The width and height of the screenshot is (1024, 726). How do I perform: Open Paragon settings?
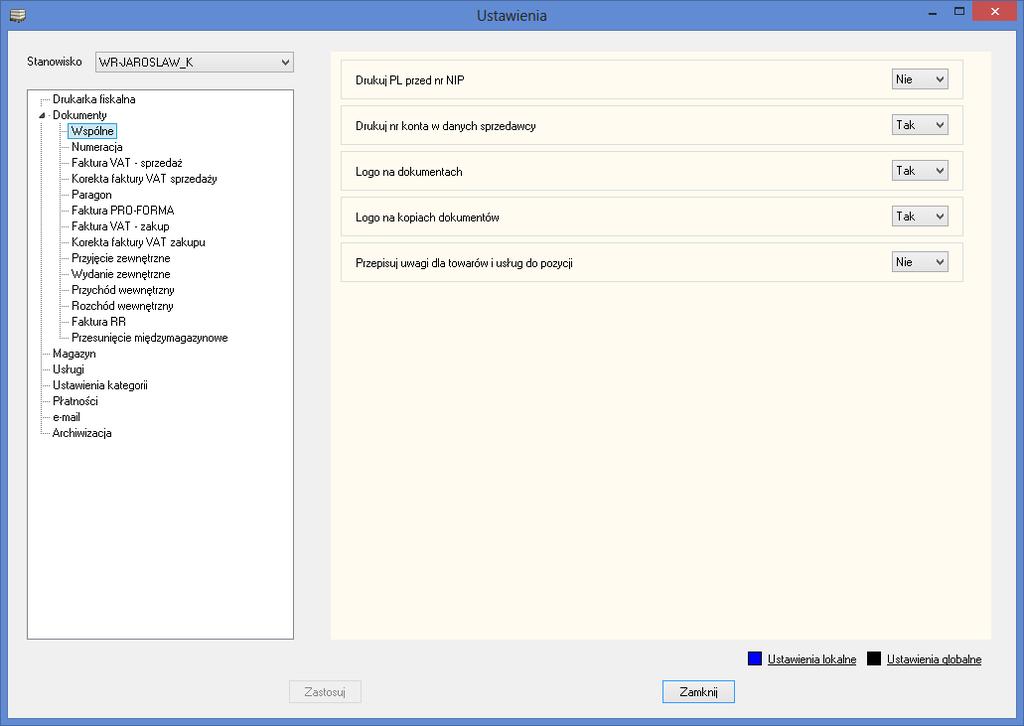click(91, 195)
